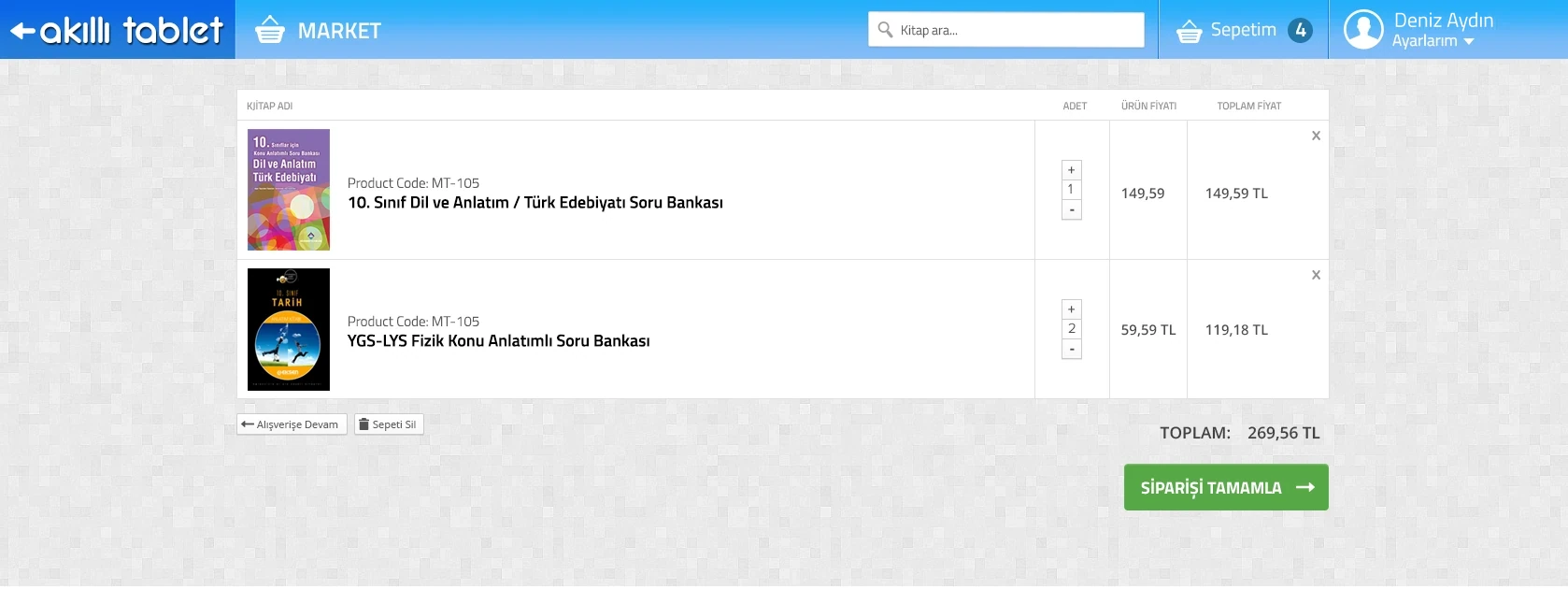
Task: Click the search magnifier icon
Action: (885, 30)
